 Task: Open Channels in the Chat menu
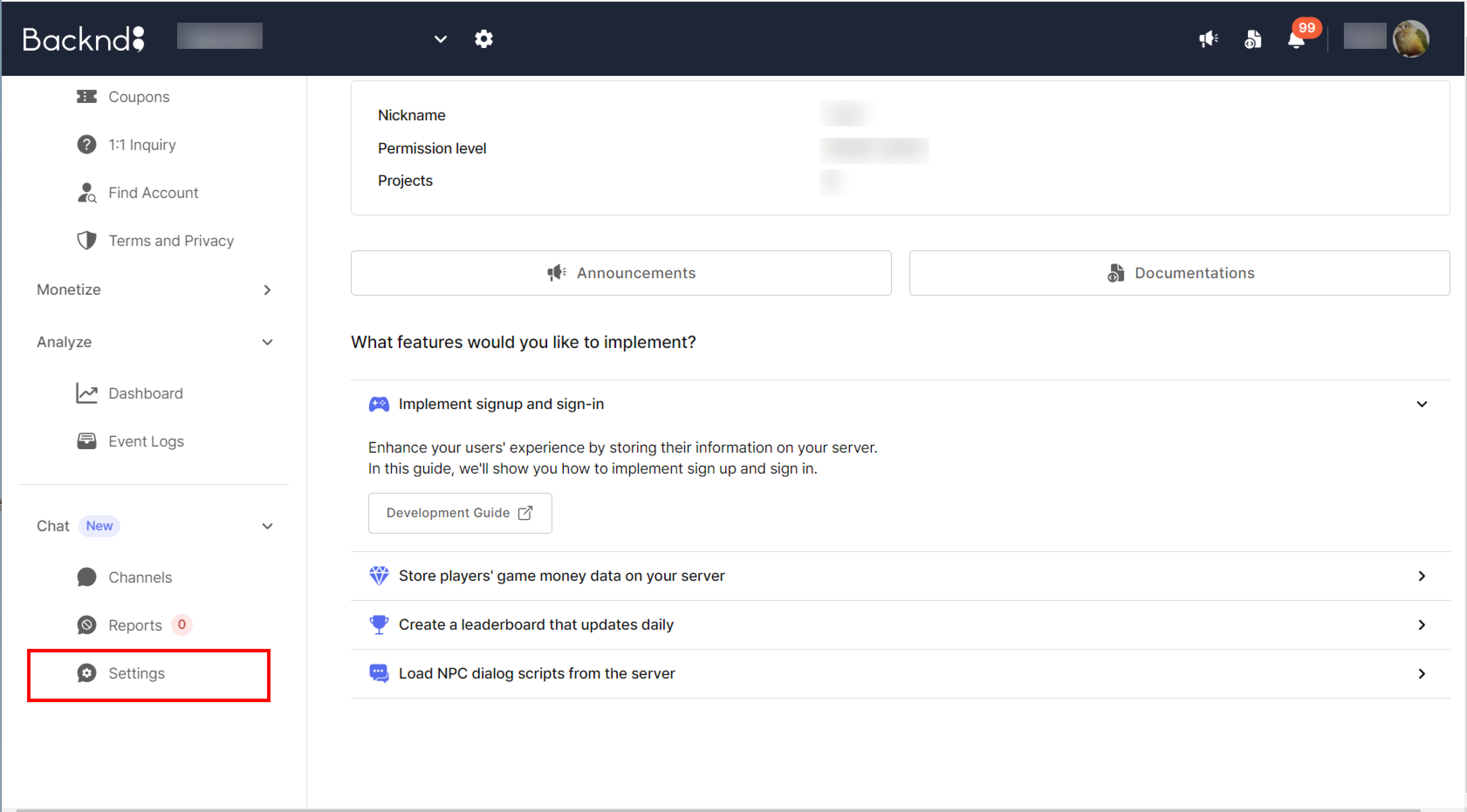point(140,578)
